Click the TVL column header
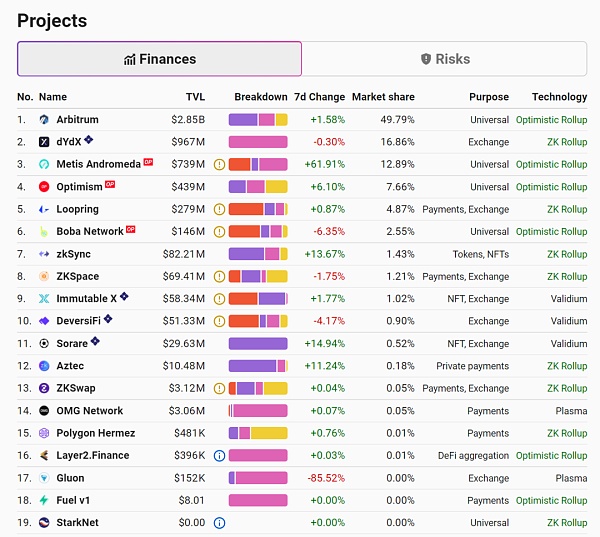600x537 pixels. (195, 97)
